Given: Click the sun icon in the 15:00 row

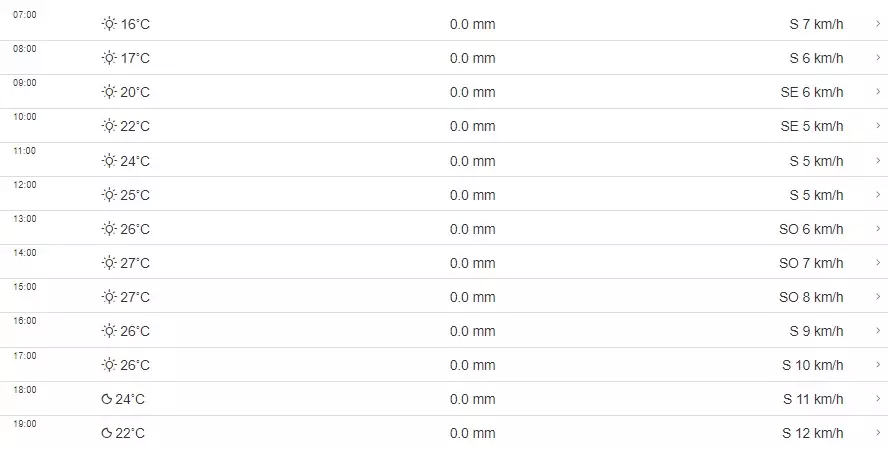Looking at the screenshot, I should 109,297.
